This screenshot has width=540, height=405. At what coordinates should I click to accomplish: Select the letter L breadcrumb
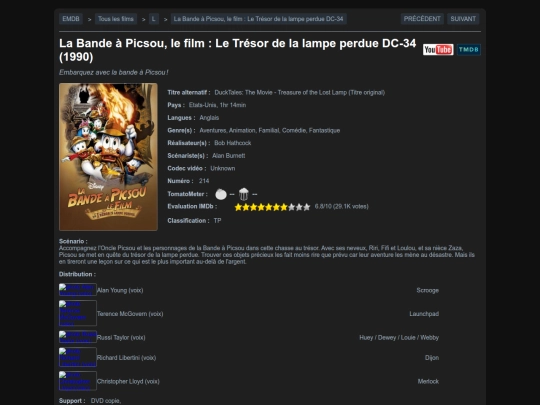click(154, 19)
